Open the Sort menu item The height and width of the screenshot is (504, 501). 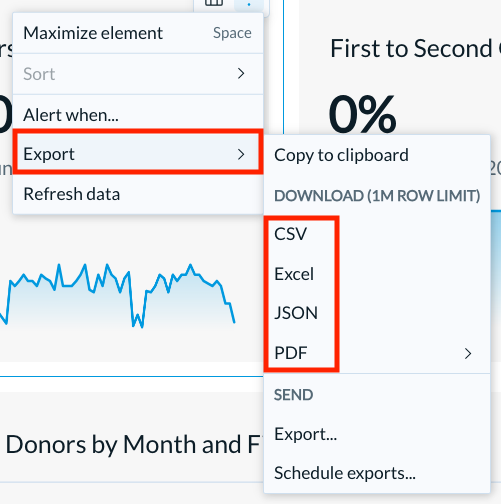pyautogui.click(x=138, y=74)
